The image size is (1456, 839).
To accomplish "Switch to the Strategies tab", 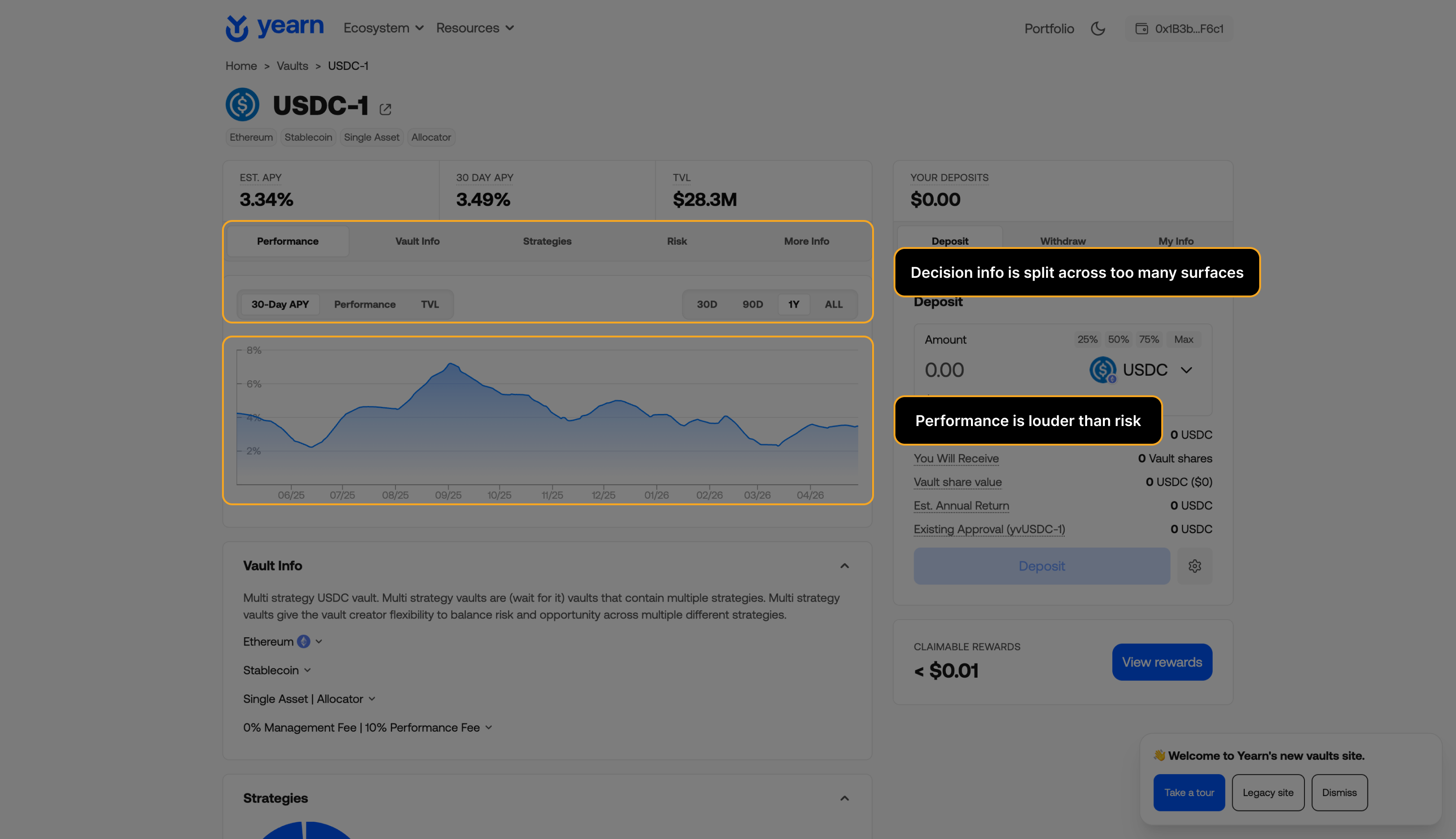I will coord(547,241).
